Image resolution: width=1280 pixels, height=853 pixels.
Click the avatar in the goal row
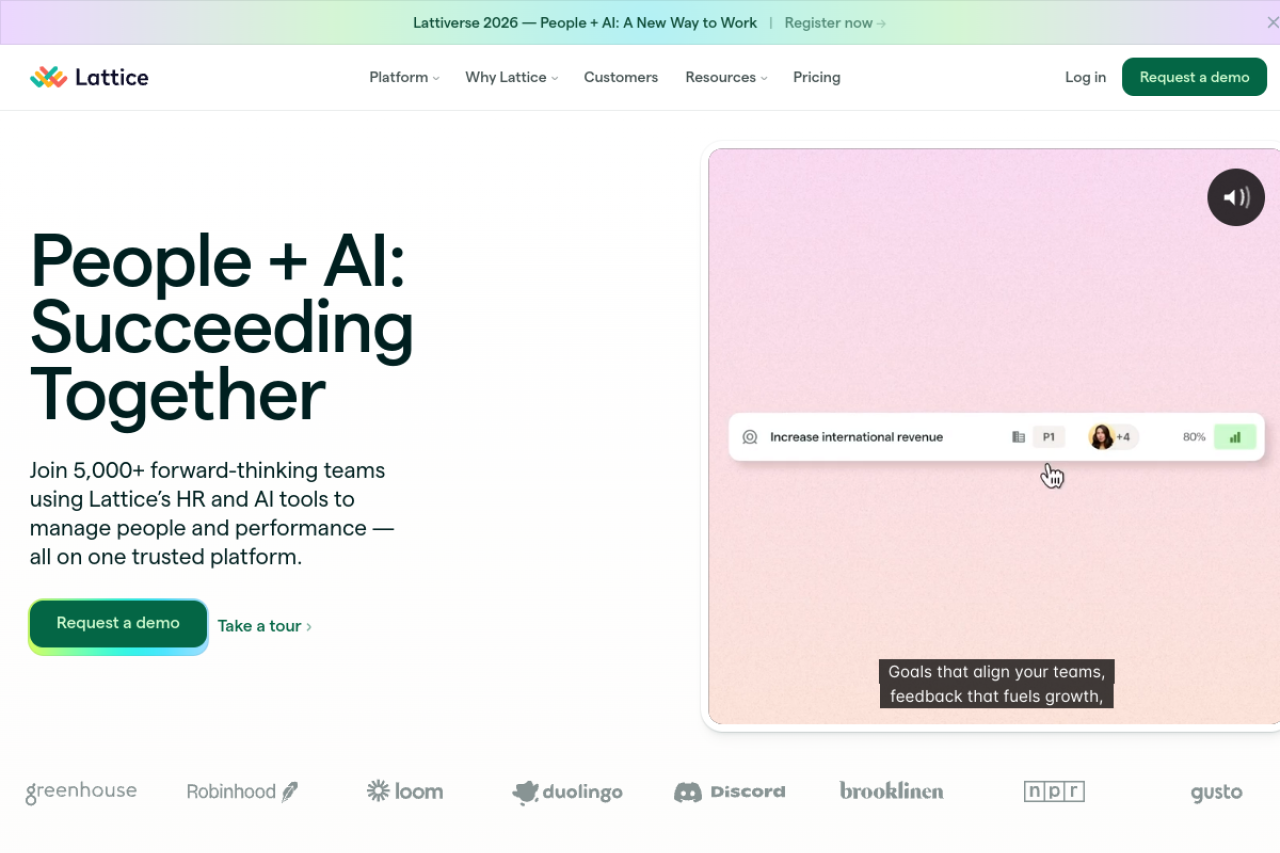[1102, 437]
